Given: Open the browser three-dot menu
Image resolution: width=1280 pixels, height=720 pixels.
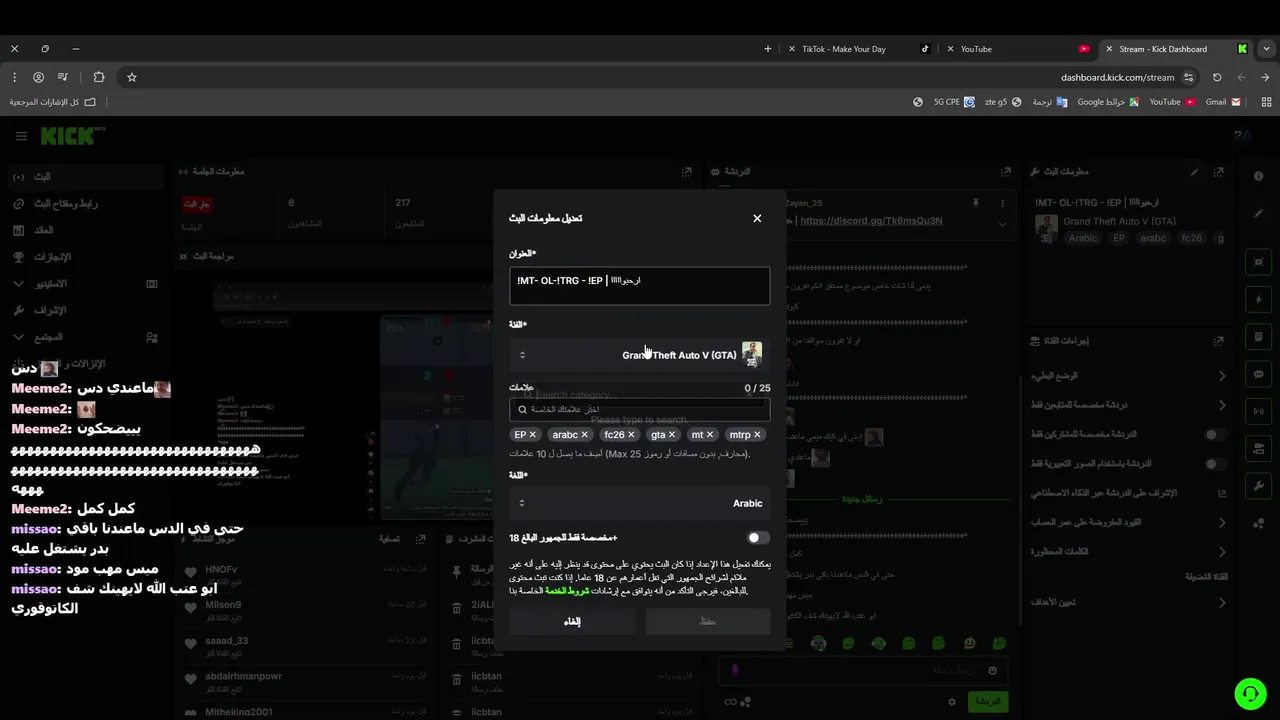Looking at the screenshot, I should tap(14, 77).
